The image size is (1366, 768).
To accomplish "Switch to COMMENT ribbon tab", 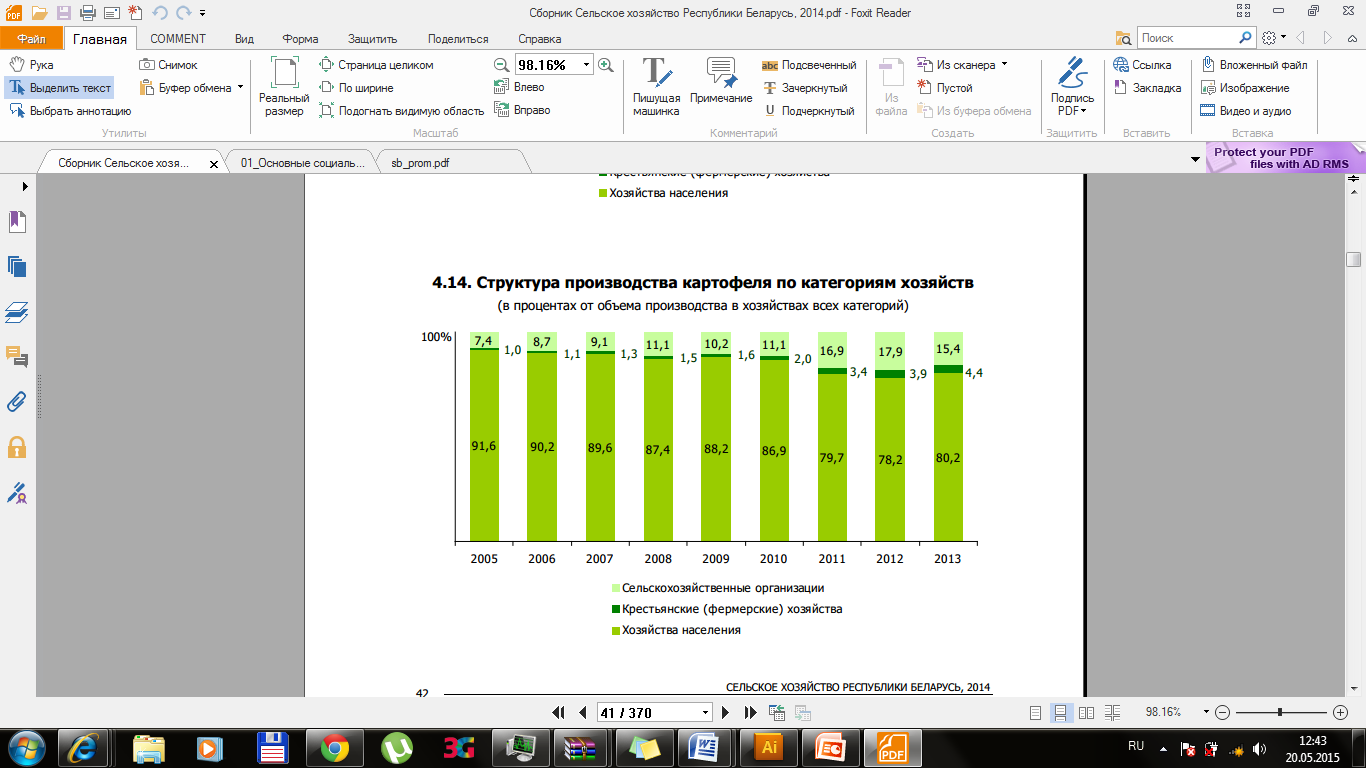I will point(178,39).
